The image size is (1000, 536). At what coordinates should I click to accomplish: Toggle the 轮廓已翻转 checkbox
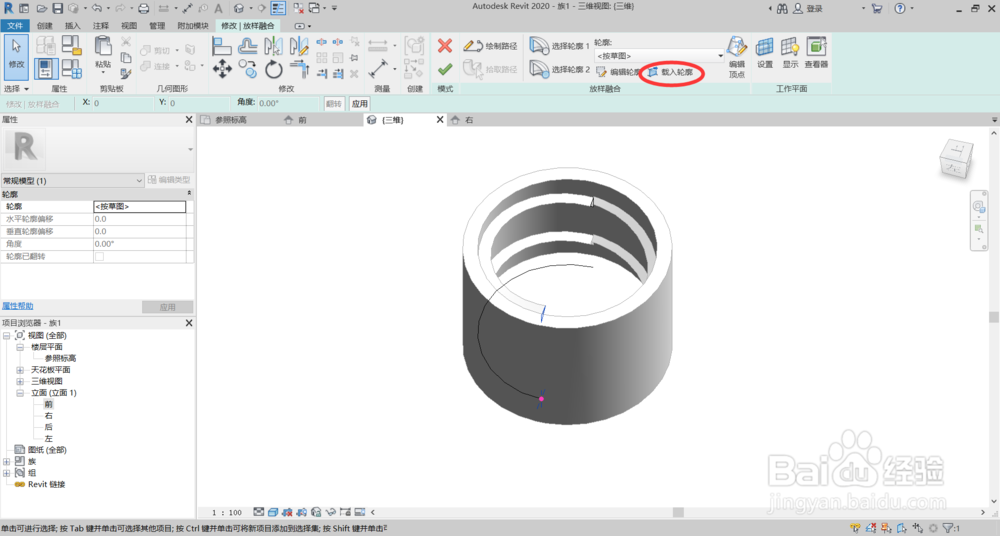point(99,257)
